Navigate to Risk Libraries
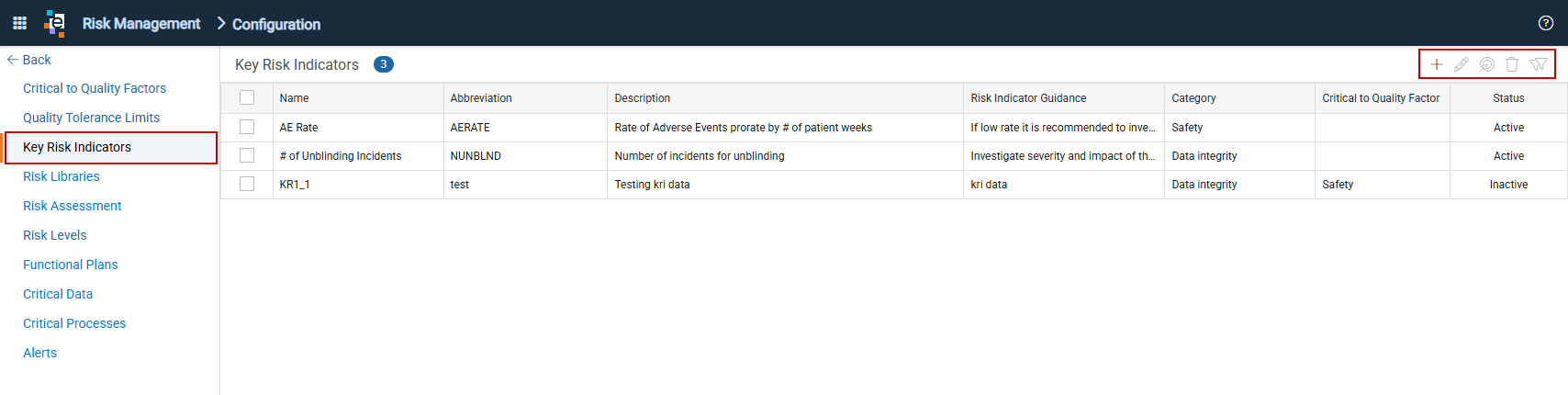Screen dimensions: 1568x395 pos(62,176)
